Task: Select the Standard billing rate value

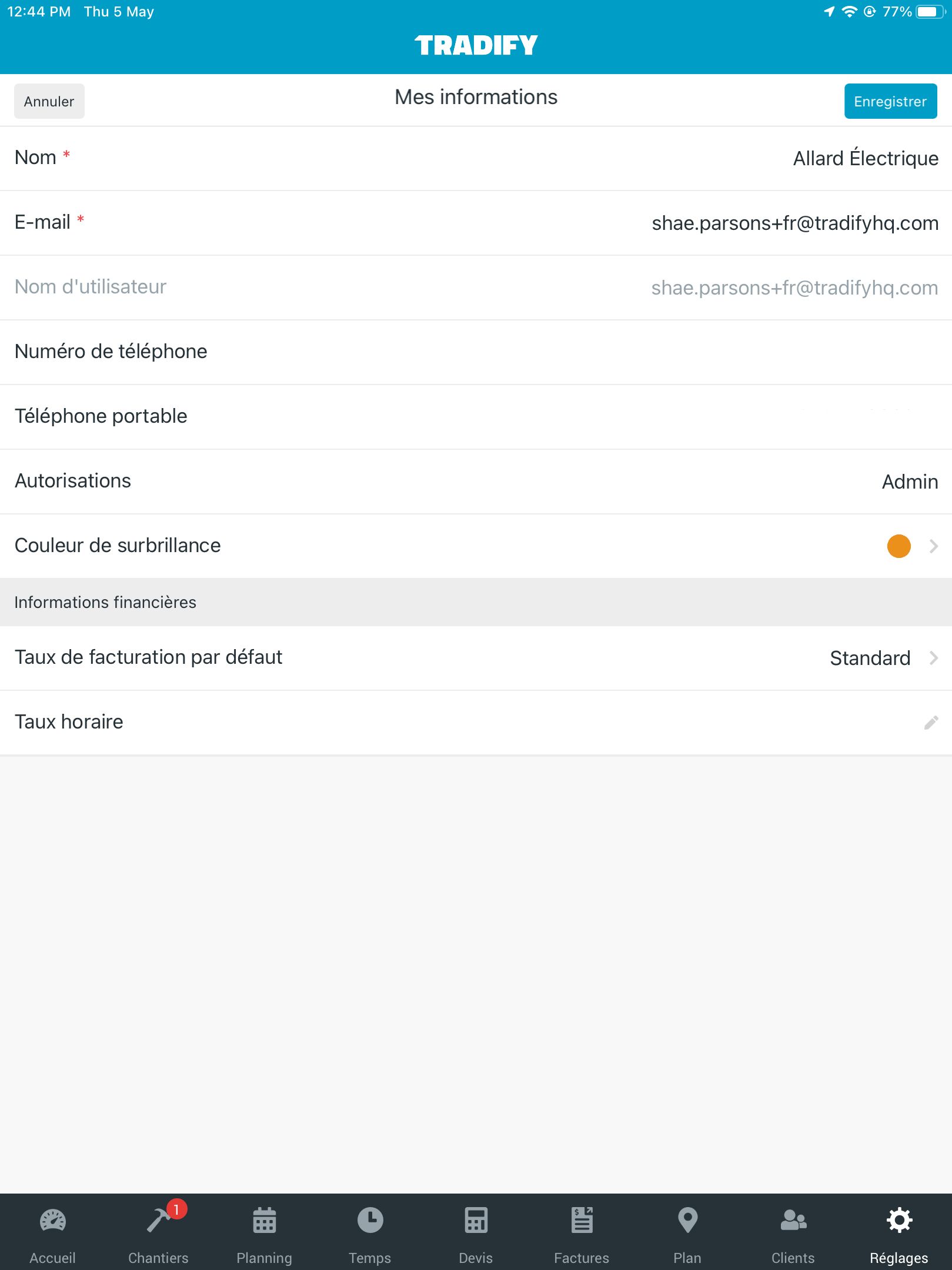Action: coord(870,658)
